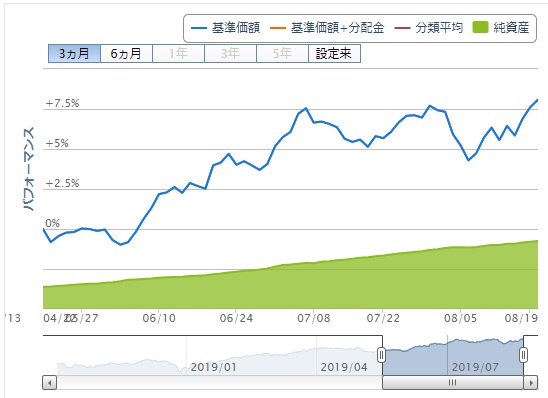Image resolution: width=548 pixels, height=398 pixels.
Task: Toggle 基準価額 blue line legend
Action: tap(225, 28)
